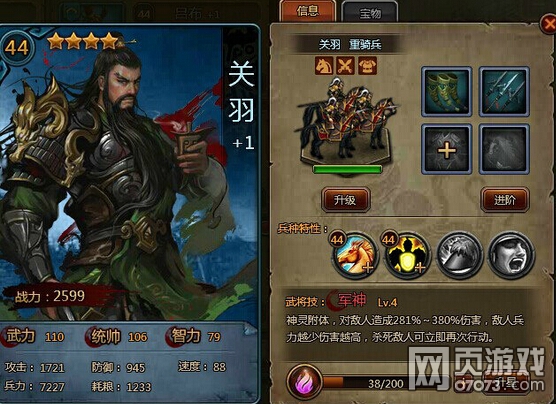
Task: Close the general info panel
Action: point(548,24)
